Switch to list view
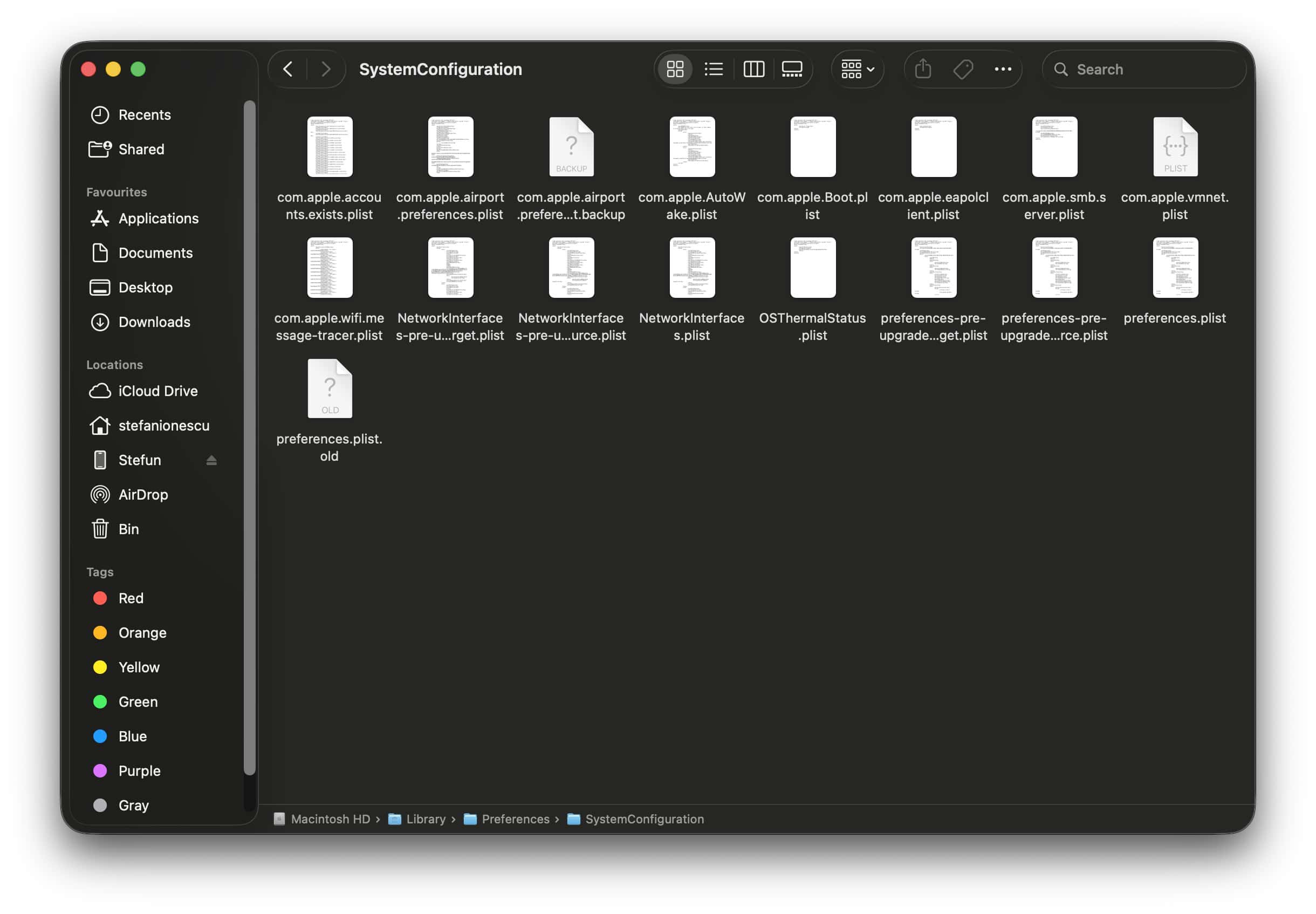The image size is (1316, 914). 714,69
